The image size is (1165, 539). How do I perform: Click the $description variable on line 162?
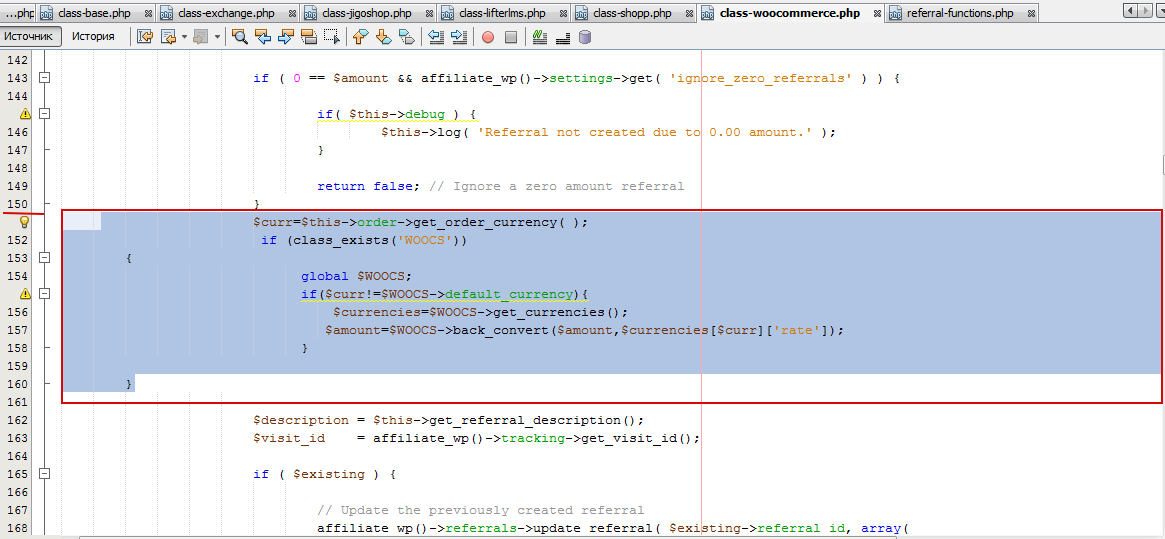coord(301,420)
